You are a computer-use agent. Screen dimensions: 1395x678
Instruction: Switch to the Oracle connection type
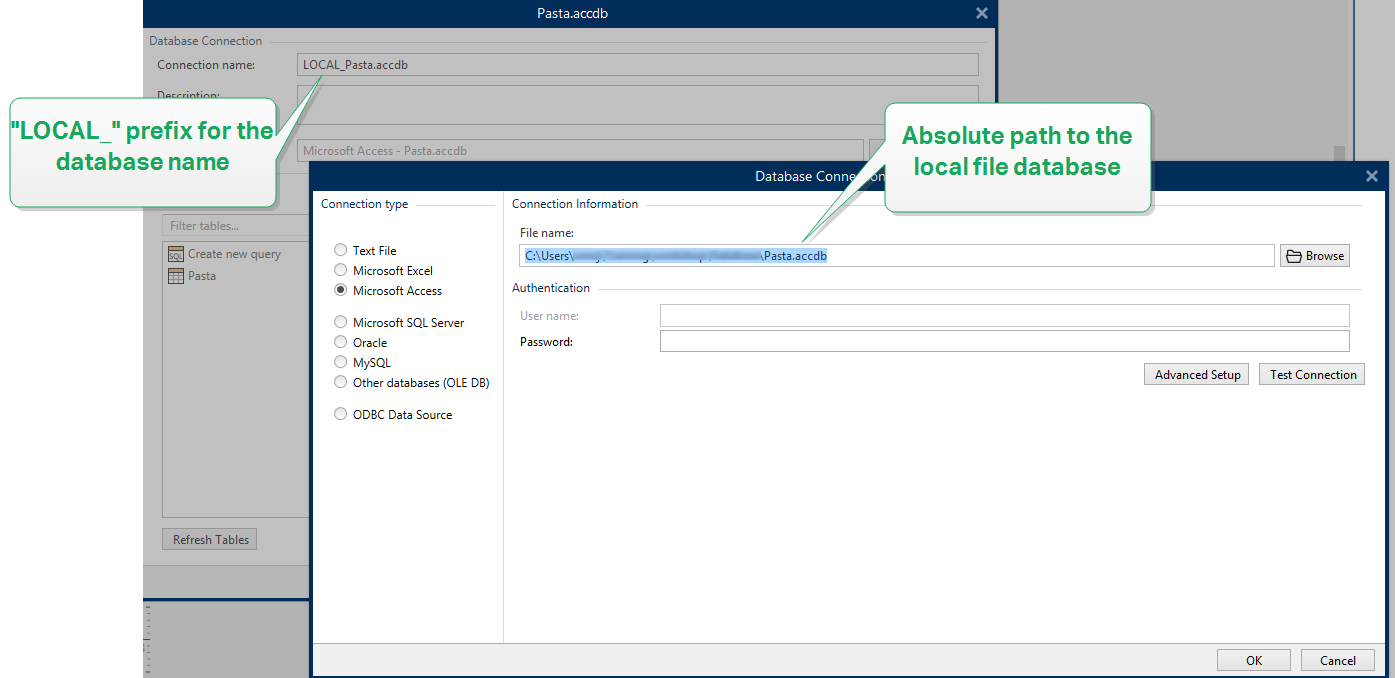[x=340, y=342]
